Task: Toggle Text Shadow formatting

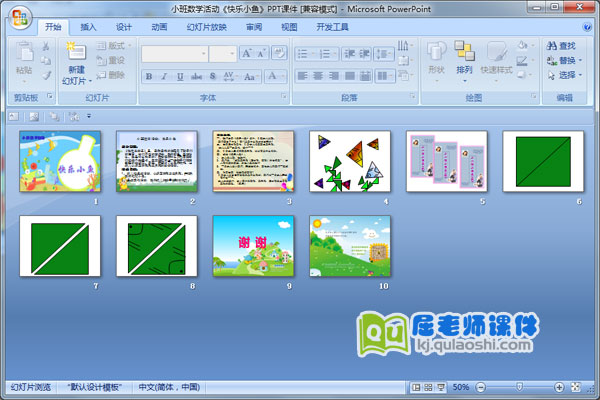Action: point(213,77)
